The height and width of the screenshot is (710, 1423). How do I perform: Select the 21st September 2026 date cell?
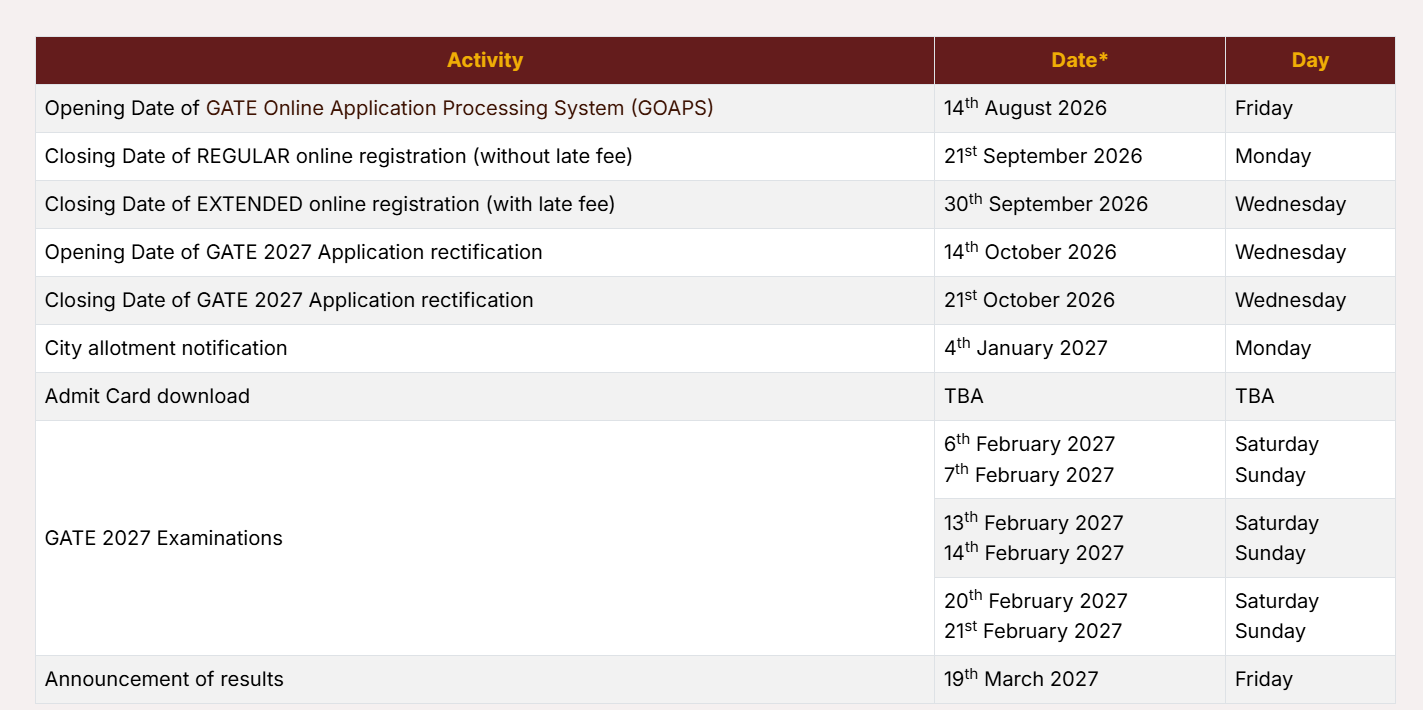coord(1080,156)
